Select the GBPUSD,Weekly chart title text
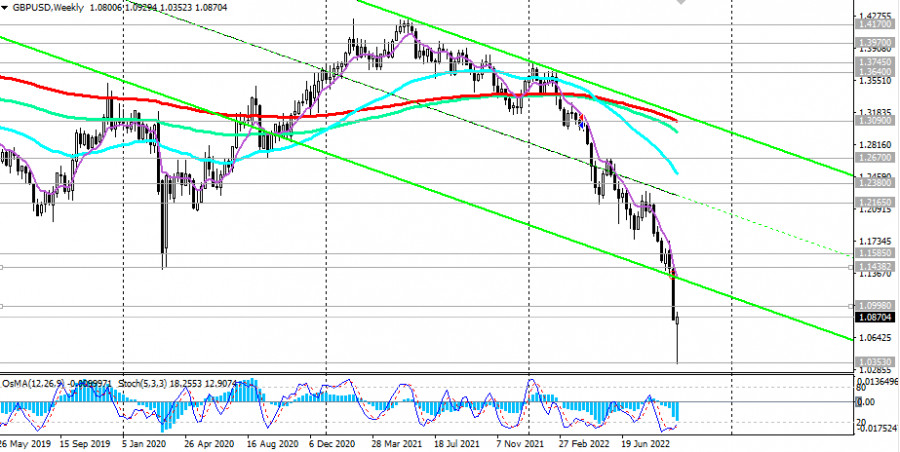The height and width of the screenshot is (452, 900). click(50, 6)
